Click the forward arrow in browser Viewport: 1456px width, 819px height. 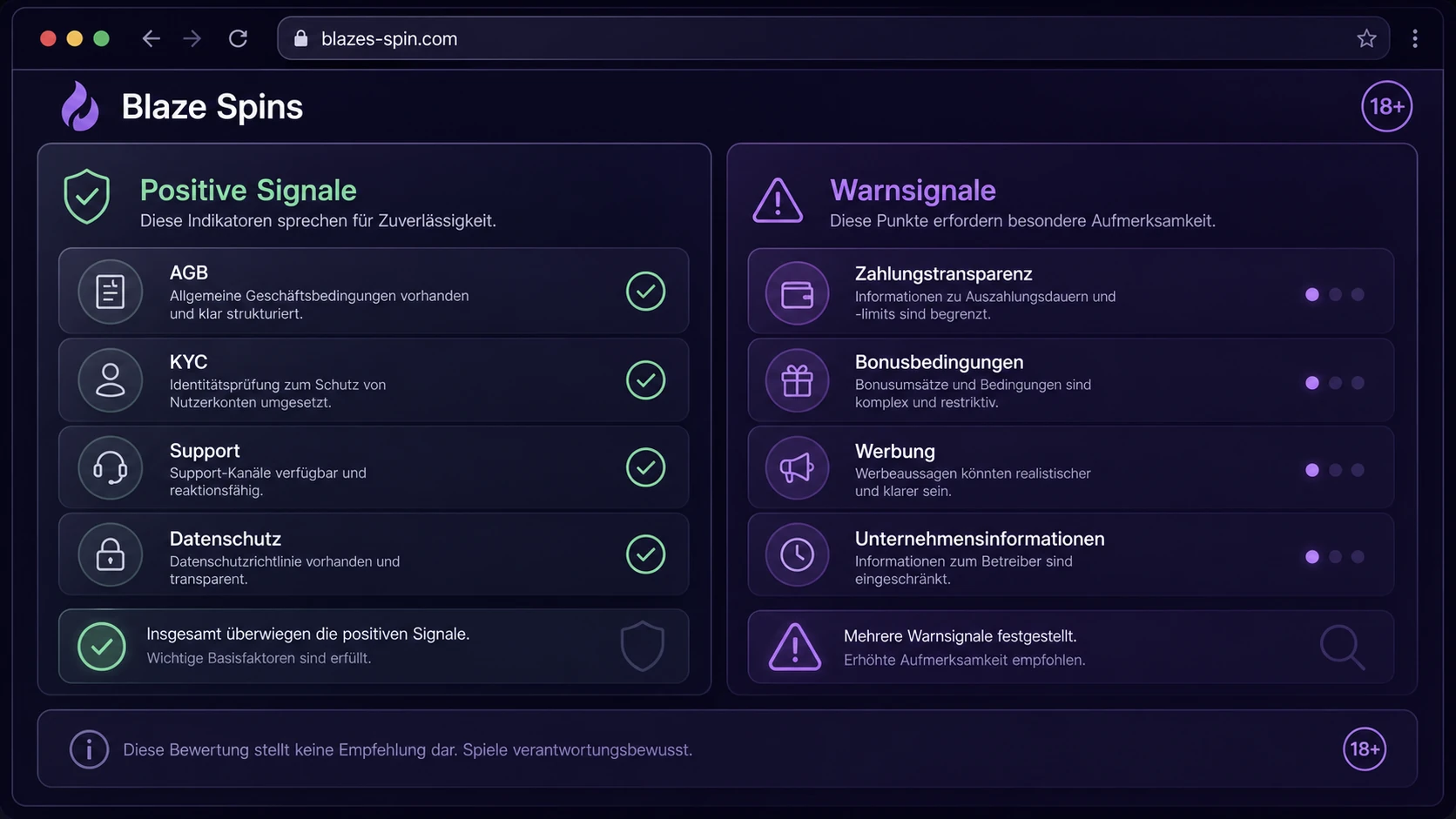click(192, 38)
